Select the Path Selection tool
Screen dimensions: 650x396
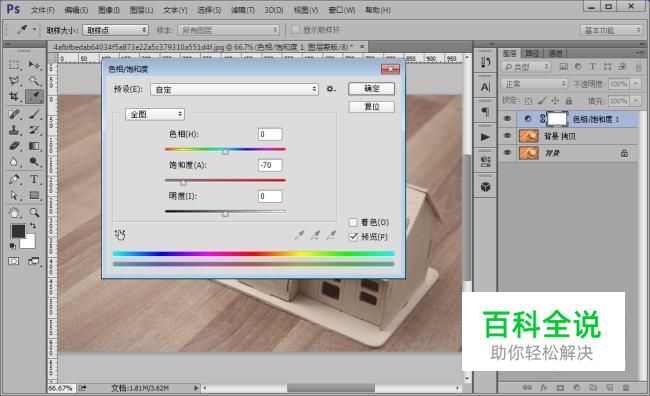click(14, 195)
